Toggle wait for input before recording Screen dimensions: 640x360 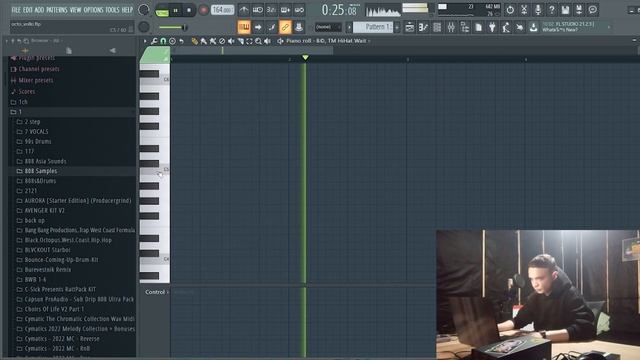click(x=258, y=10)
